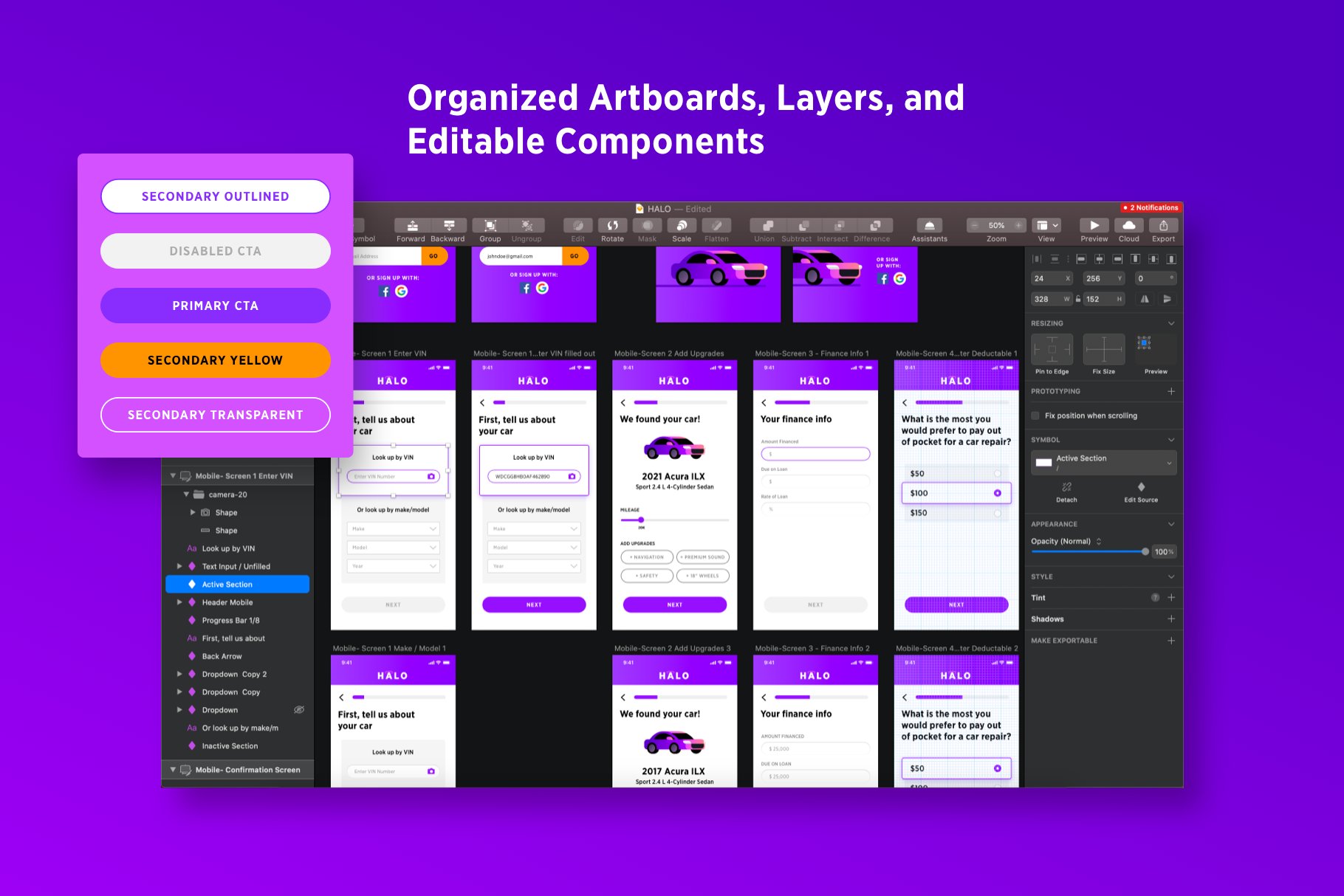Adjust the Opacity slider handle

click(1145, 551)
